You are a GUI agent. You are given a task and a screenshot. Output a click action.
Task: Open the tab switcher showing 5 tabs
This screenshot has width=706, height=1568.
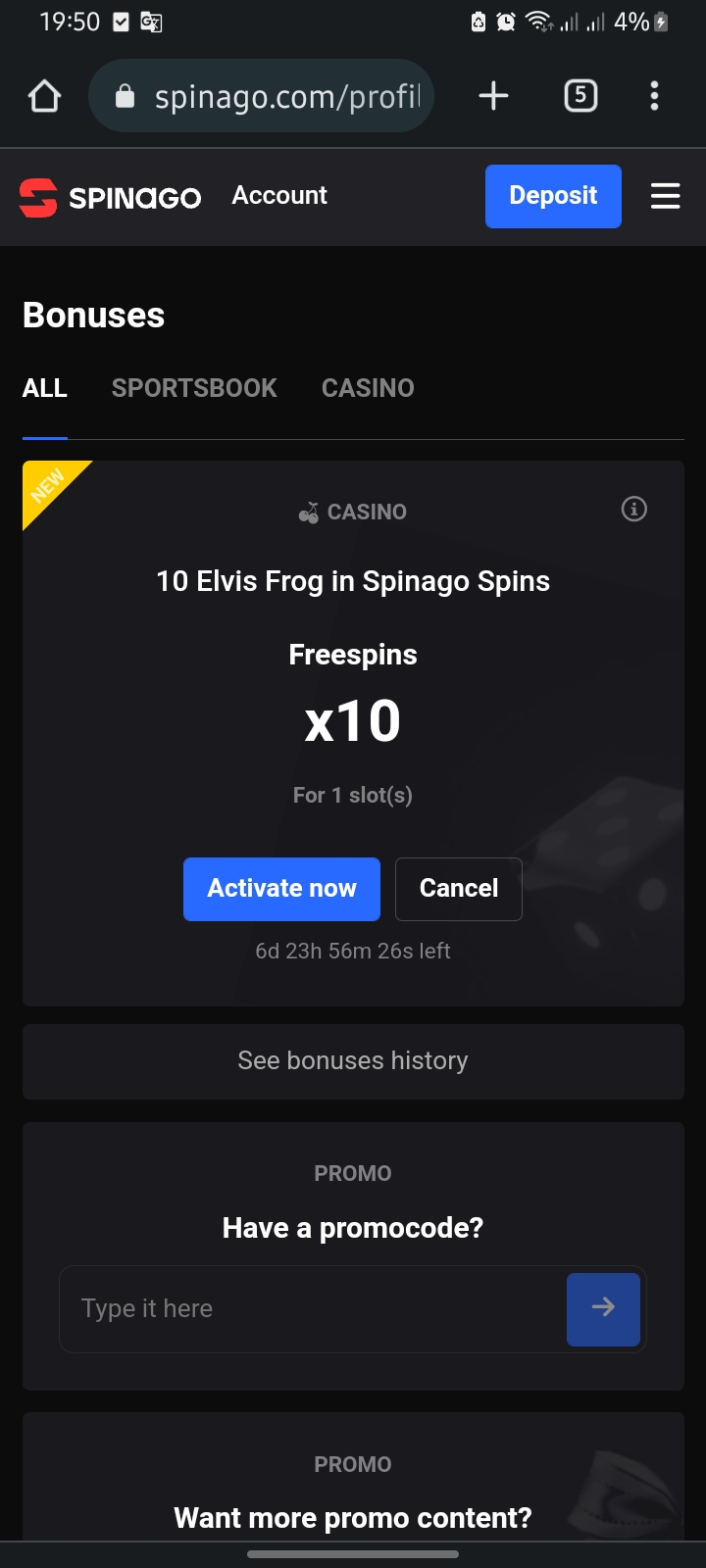(x=580, y=96)
